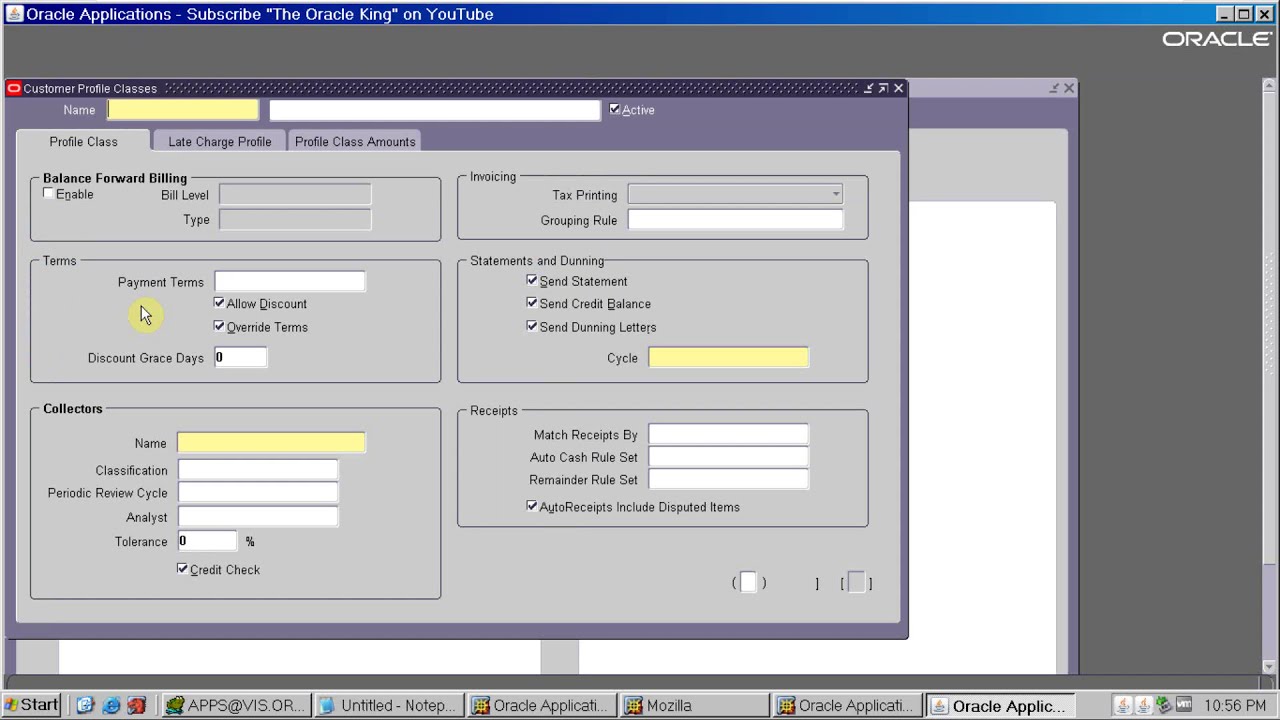
Task: Click the second flexfield box in square brackets
Action: (x=857, y=583)
